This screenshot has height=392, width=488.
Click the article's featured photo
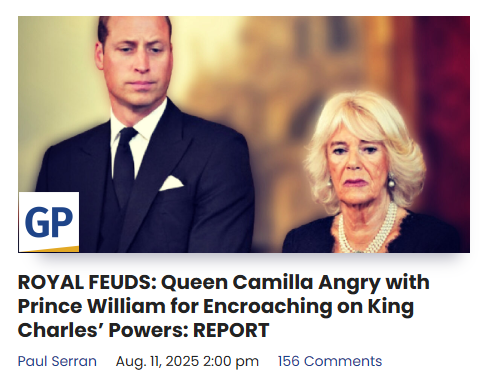click(x=244, y=134)
